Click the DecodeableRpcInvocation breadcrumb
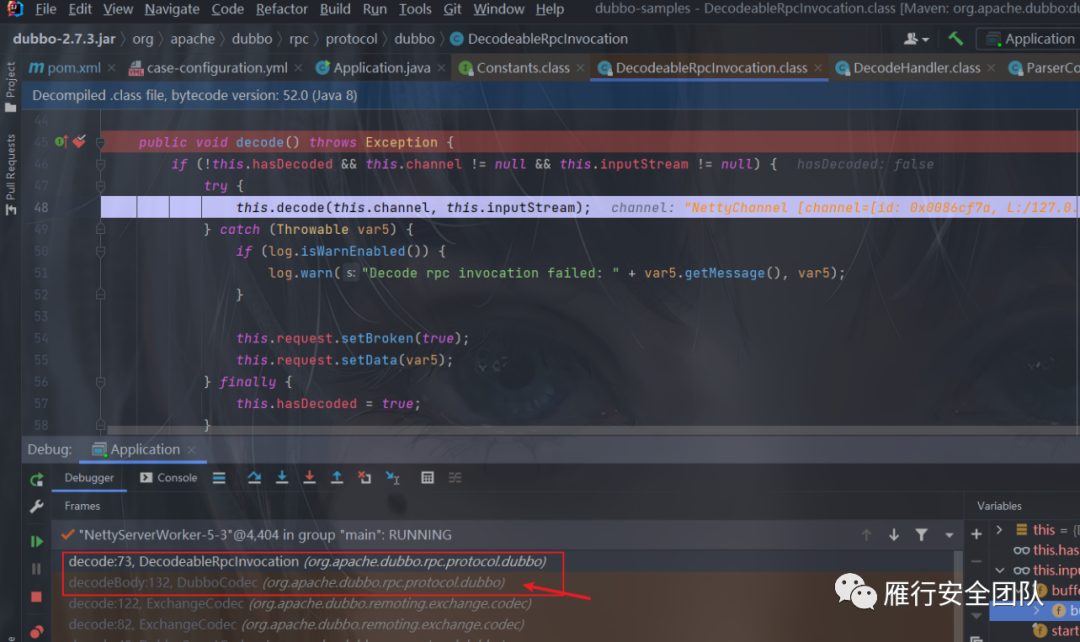 [539, 39]
